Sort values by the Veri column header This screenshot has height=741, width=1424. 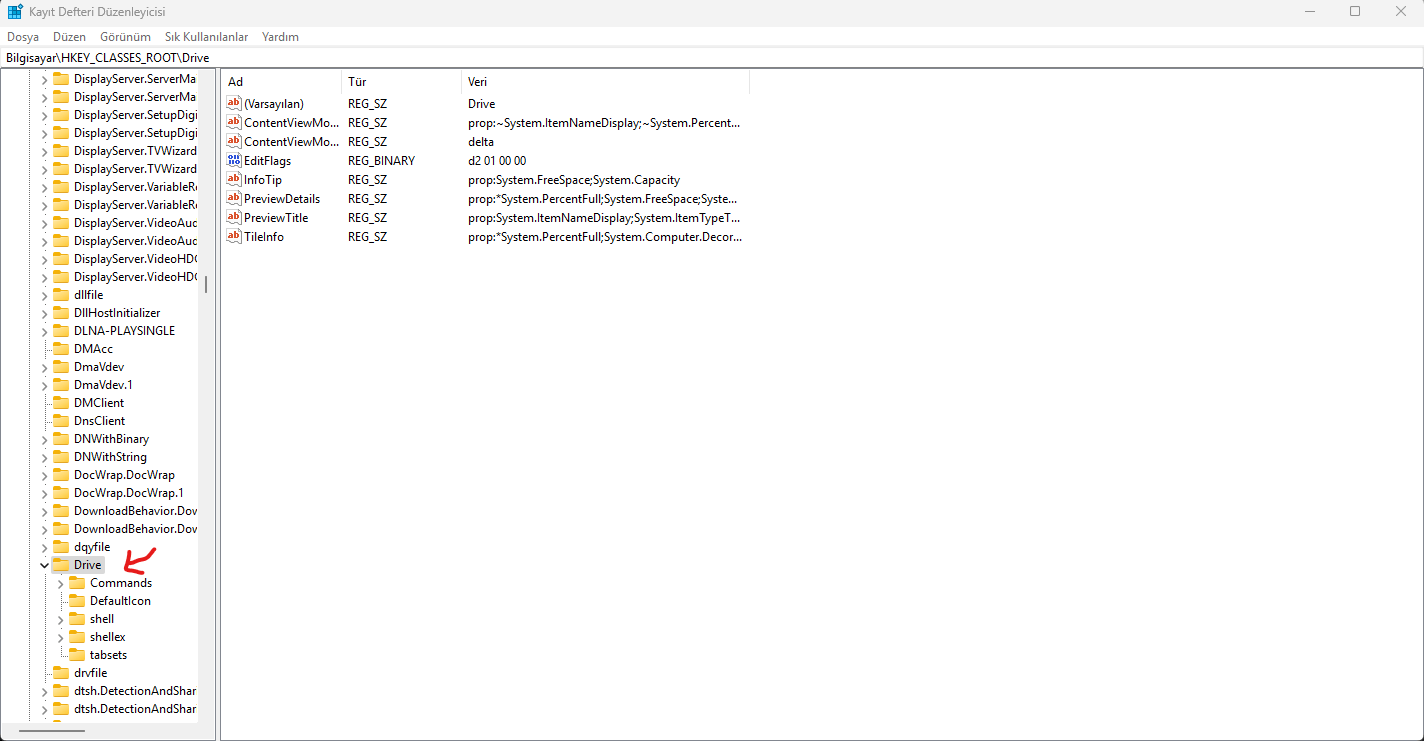pos(605,81)
